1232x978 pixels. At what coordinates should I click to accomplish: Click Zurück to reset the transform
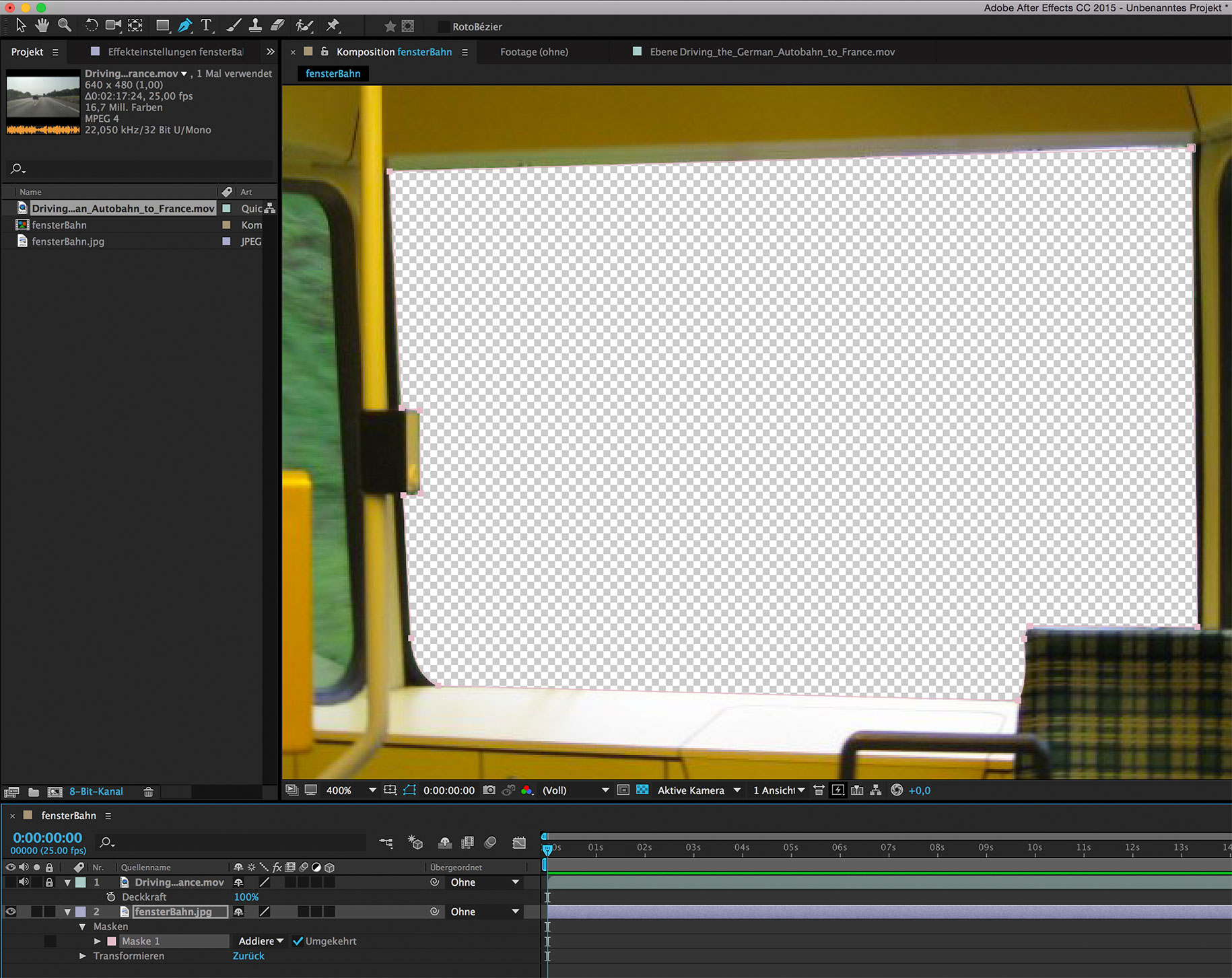coord(248,956)
